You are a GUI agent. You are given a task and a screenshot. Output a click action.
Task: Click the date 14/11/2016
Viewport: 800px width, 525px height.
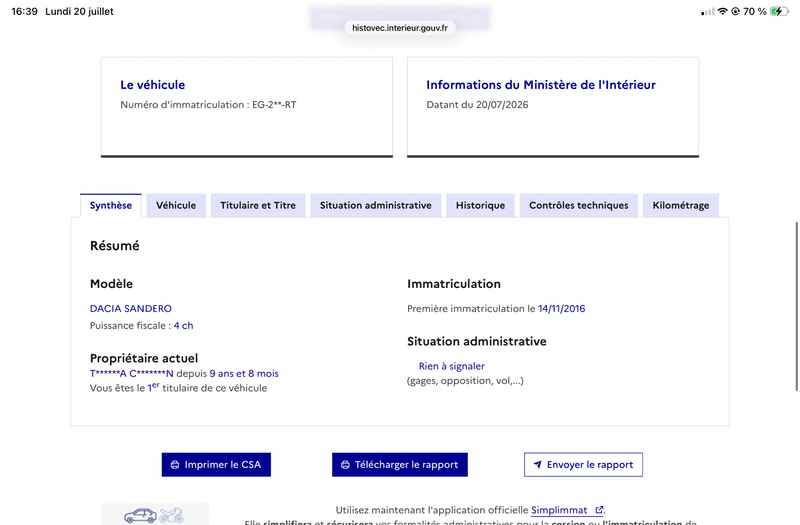pyautogui.click(x=561, y=309)
